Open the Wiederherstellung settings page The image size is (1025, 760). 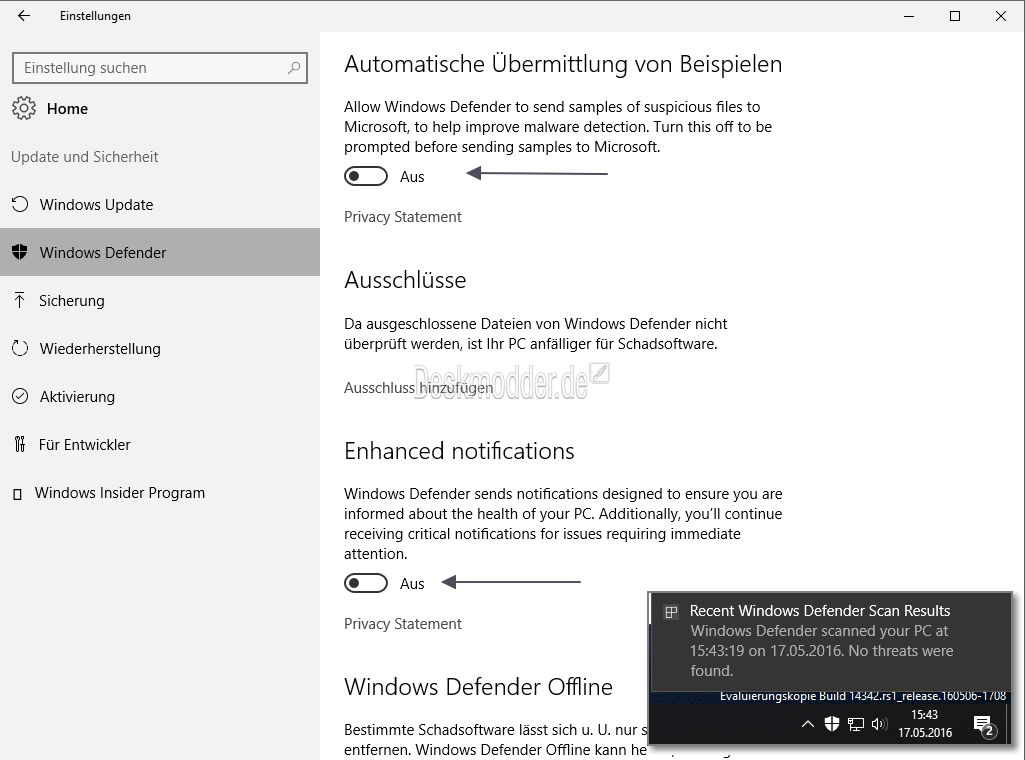(160, 348)
